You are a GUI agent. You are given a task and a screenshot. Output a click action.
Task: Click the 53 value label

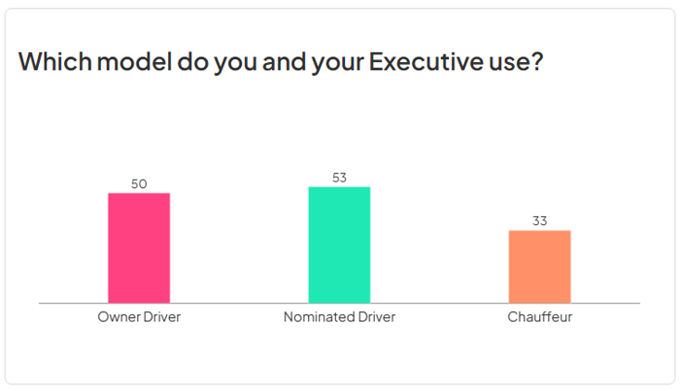pyautogui.click(x=339, y=178)
